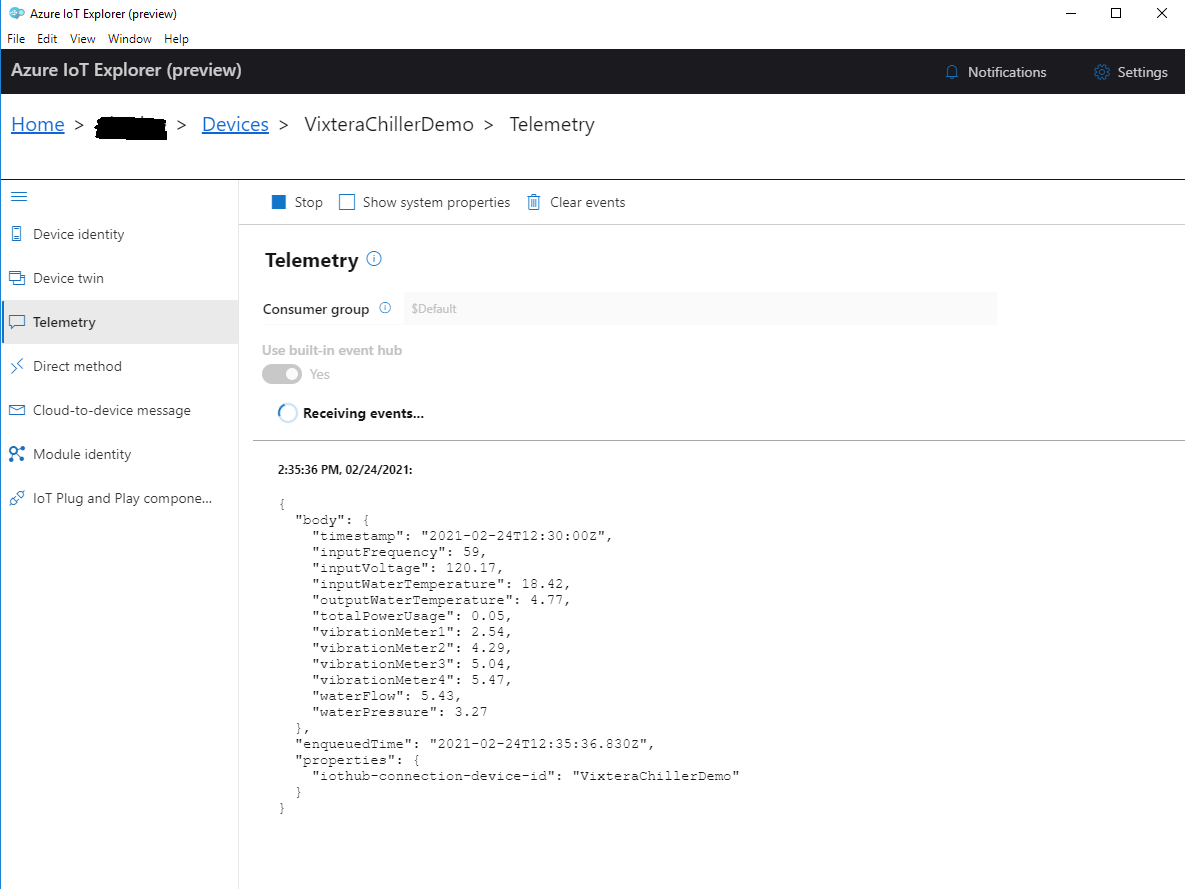Click the Device identity phone icon

[17, 234]
